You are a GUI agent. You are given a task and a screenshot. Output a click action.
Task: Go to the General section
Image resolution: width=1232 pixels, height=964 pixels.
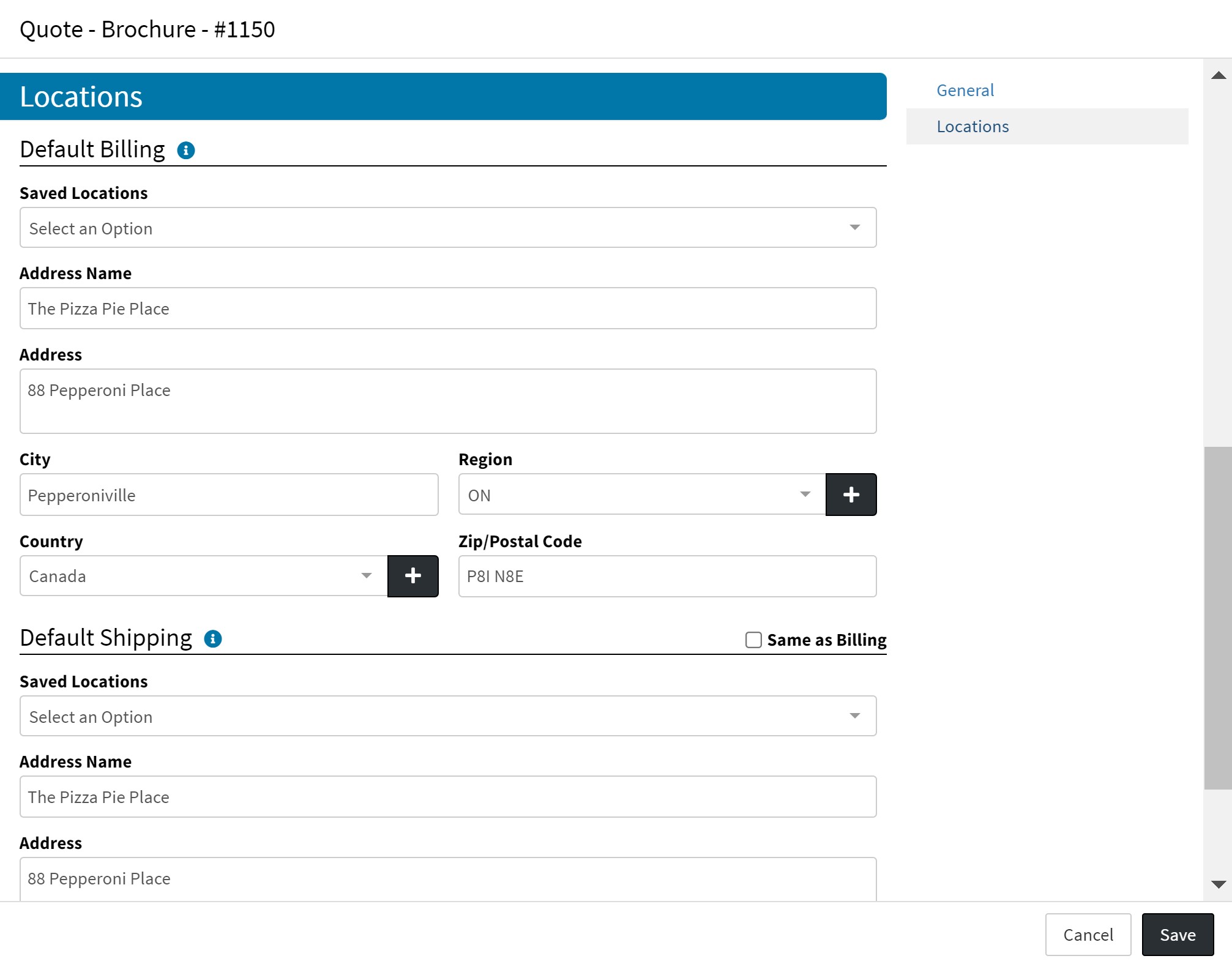pos(965,91)
